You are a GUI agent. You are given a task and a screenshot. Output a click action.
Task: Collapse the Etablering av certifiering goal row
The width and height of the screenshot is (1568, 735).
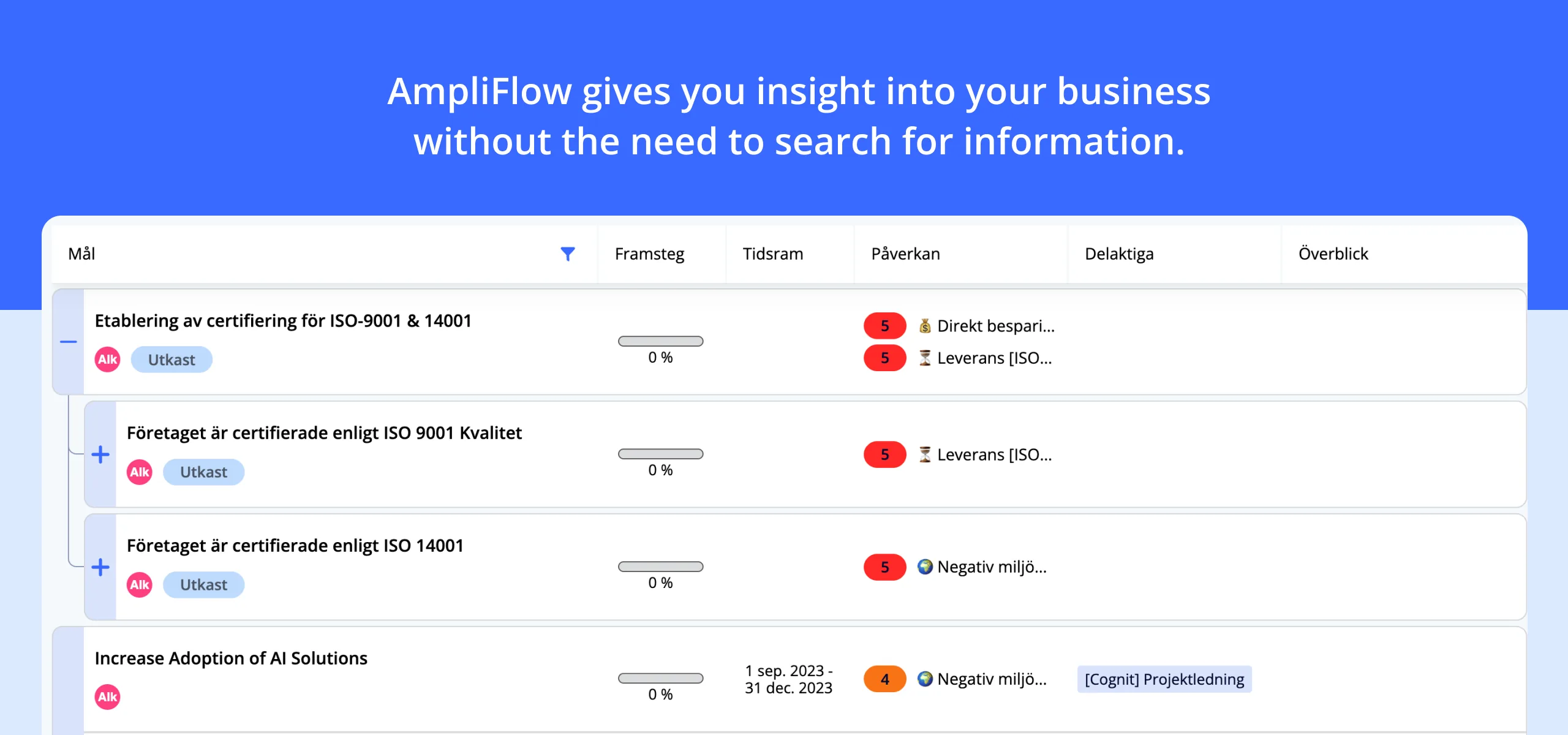[69, 342]
